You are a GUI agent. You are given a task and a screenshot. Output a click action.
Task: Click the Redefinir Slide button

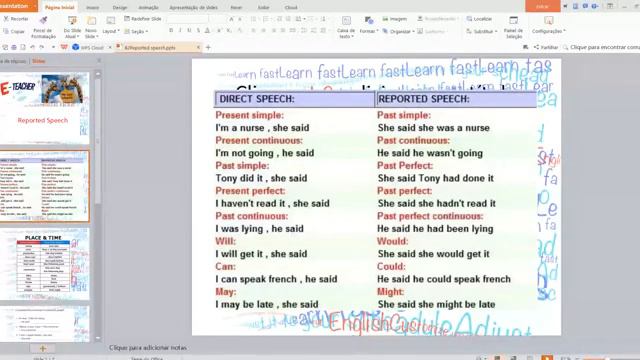[143, 19]
